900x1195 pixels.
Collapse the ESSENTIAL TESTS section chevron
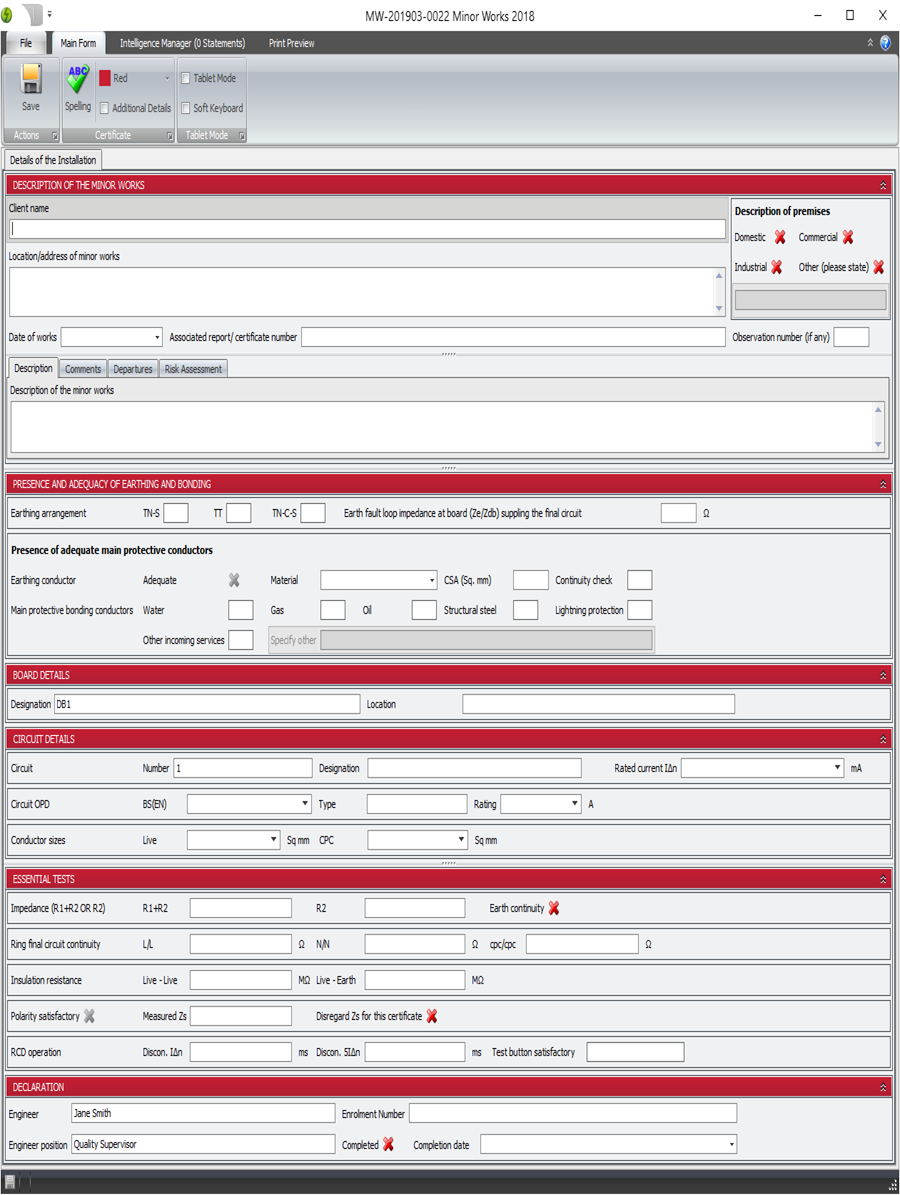click(881, 879)
